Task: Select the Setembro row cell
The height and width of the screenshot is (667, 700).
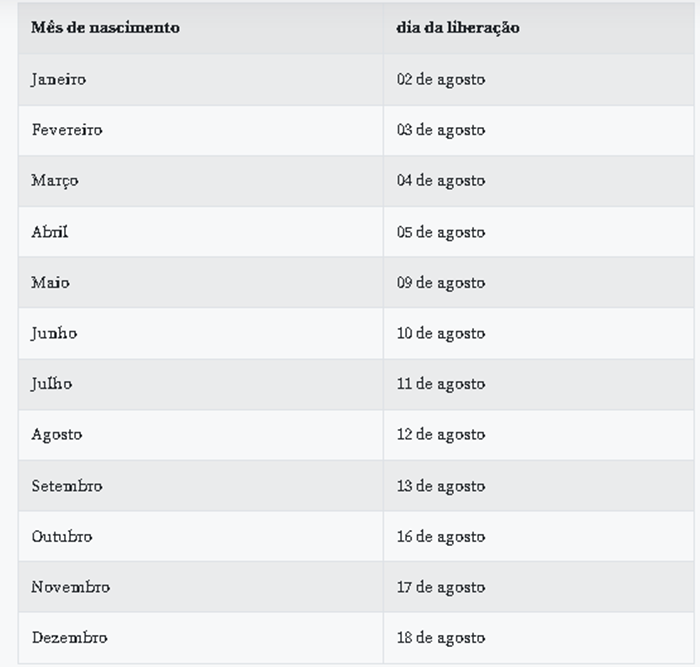Action: [x=66, y=486]
